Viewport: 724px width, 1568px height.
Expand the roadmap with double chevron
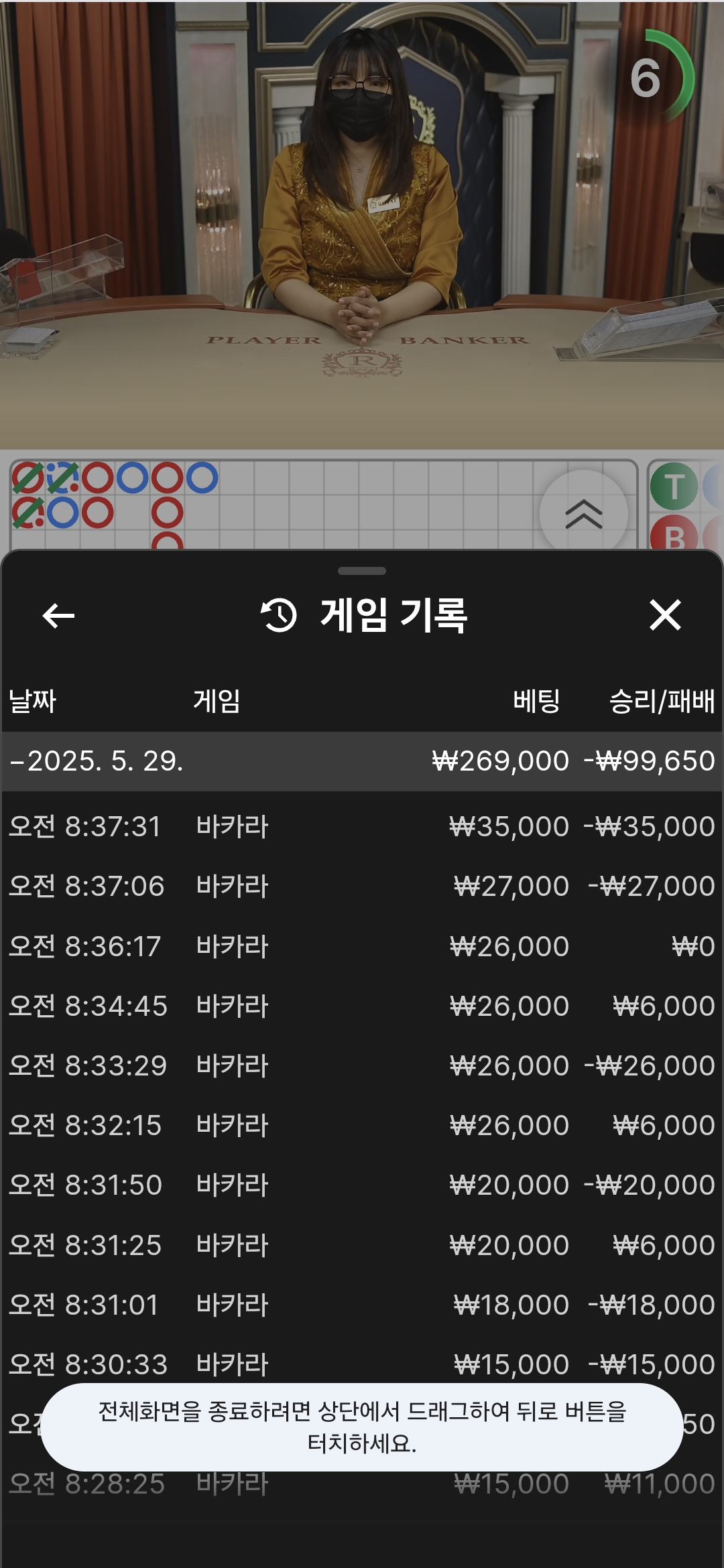(584, 514)
